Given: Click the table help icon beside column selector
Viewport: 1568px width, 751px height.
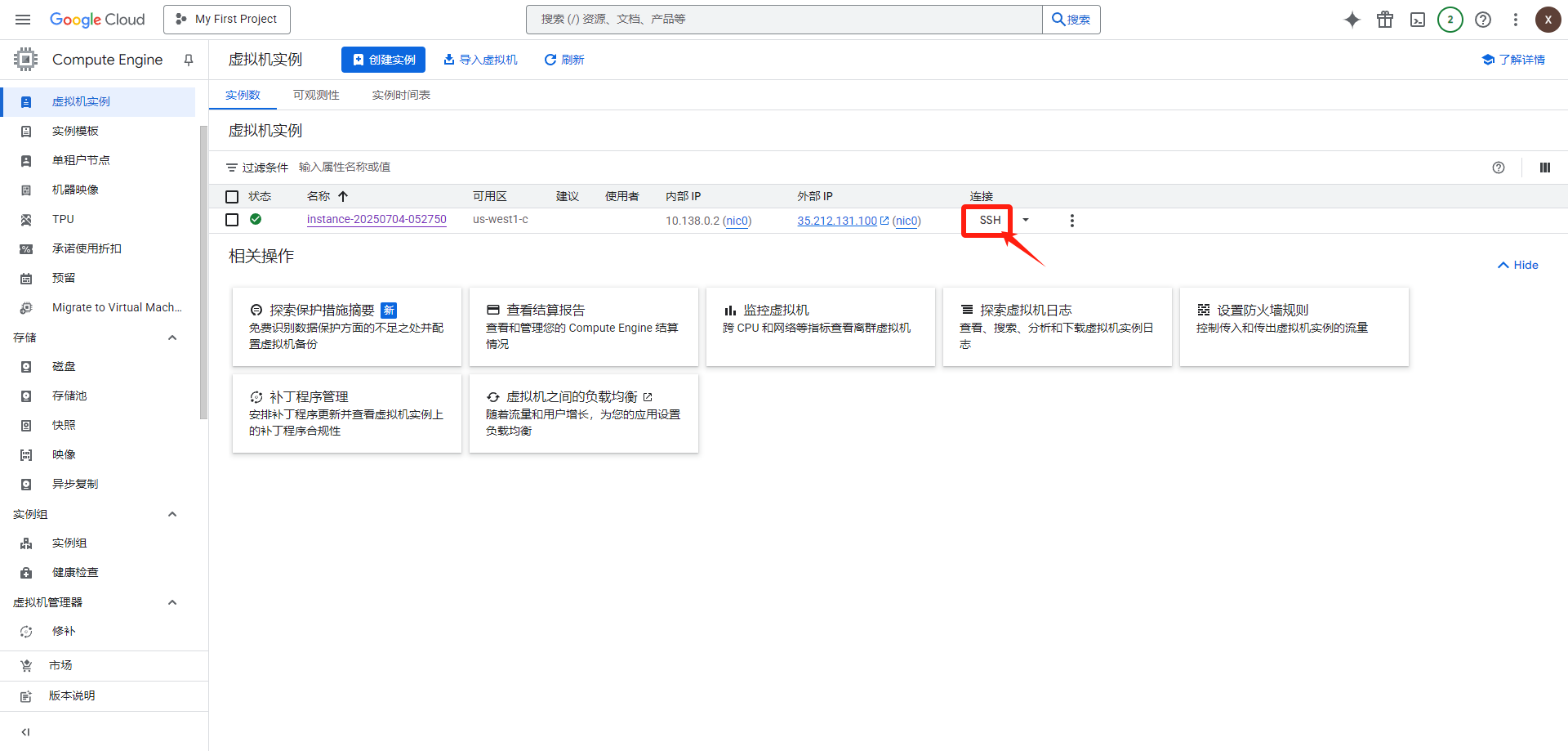Looking at the screenshot, I should pos(1499,168).
